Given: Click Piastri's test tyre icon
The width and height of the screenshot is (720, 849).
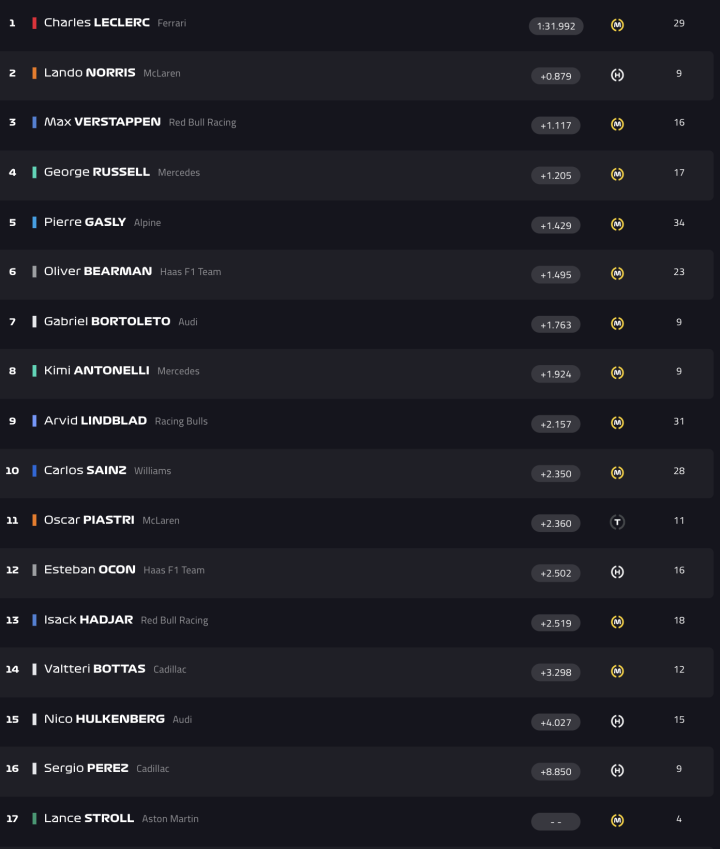Looking at the screenshot, I should (617, 522).
